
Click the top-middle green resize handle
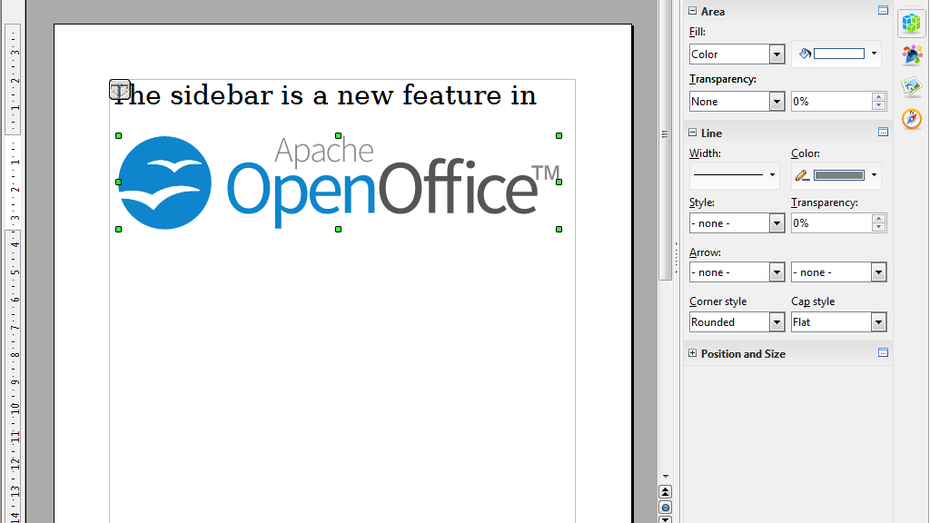(338, 136)
